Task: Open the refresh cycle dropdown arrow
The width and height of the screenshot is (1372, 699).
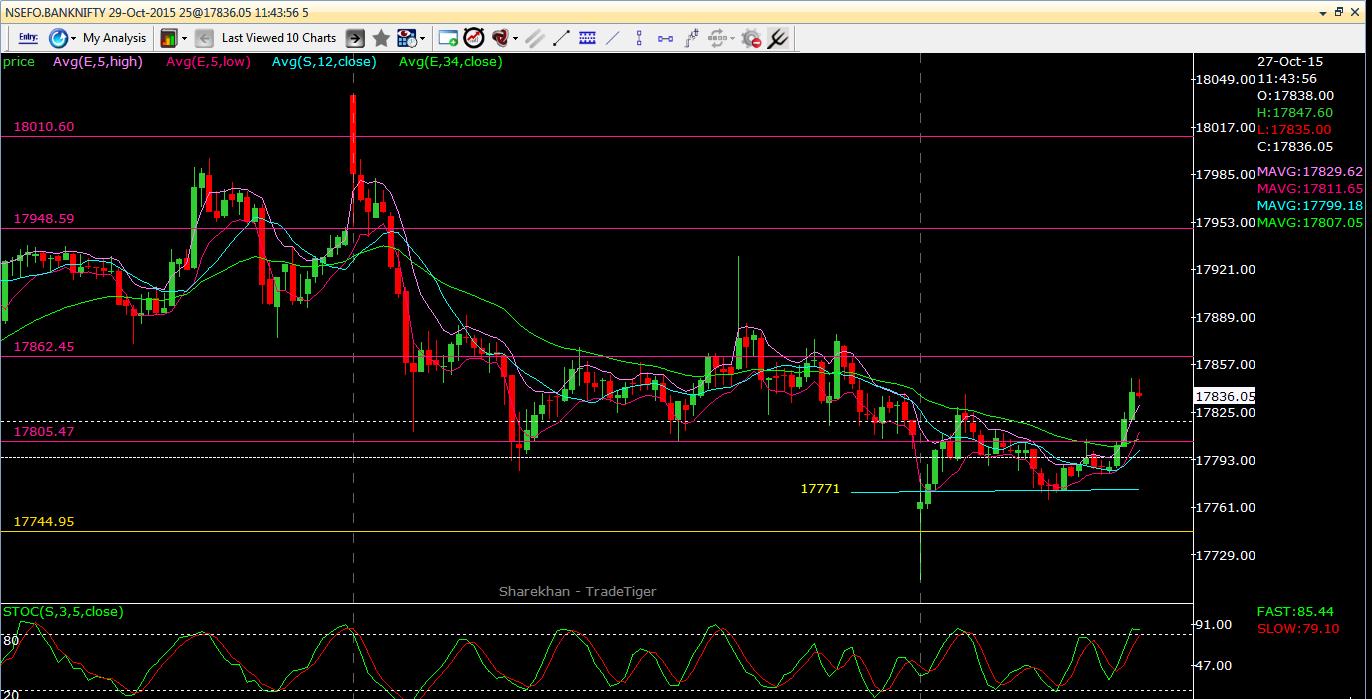Action: 732,39
